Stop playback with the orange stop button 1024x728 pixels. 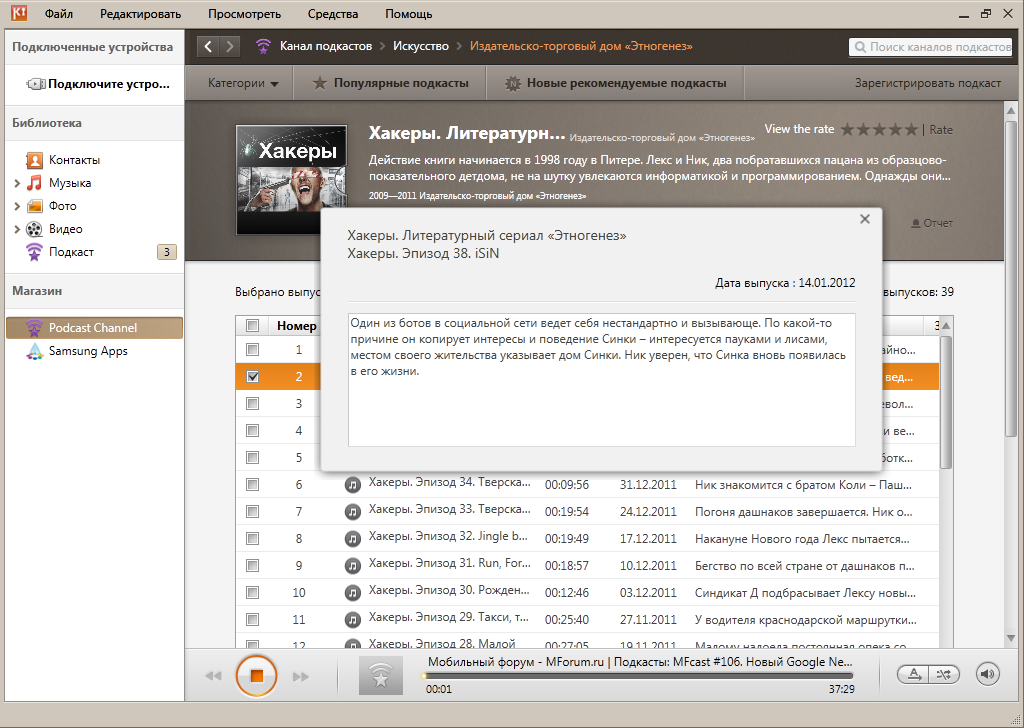coord(257,676)
